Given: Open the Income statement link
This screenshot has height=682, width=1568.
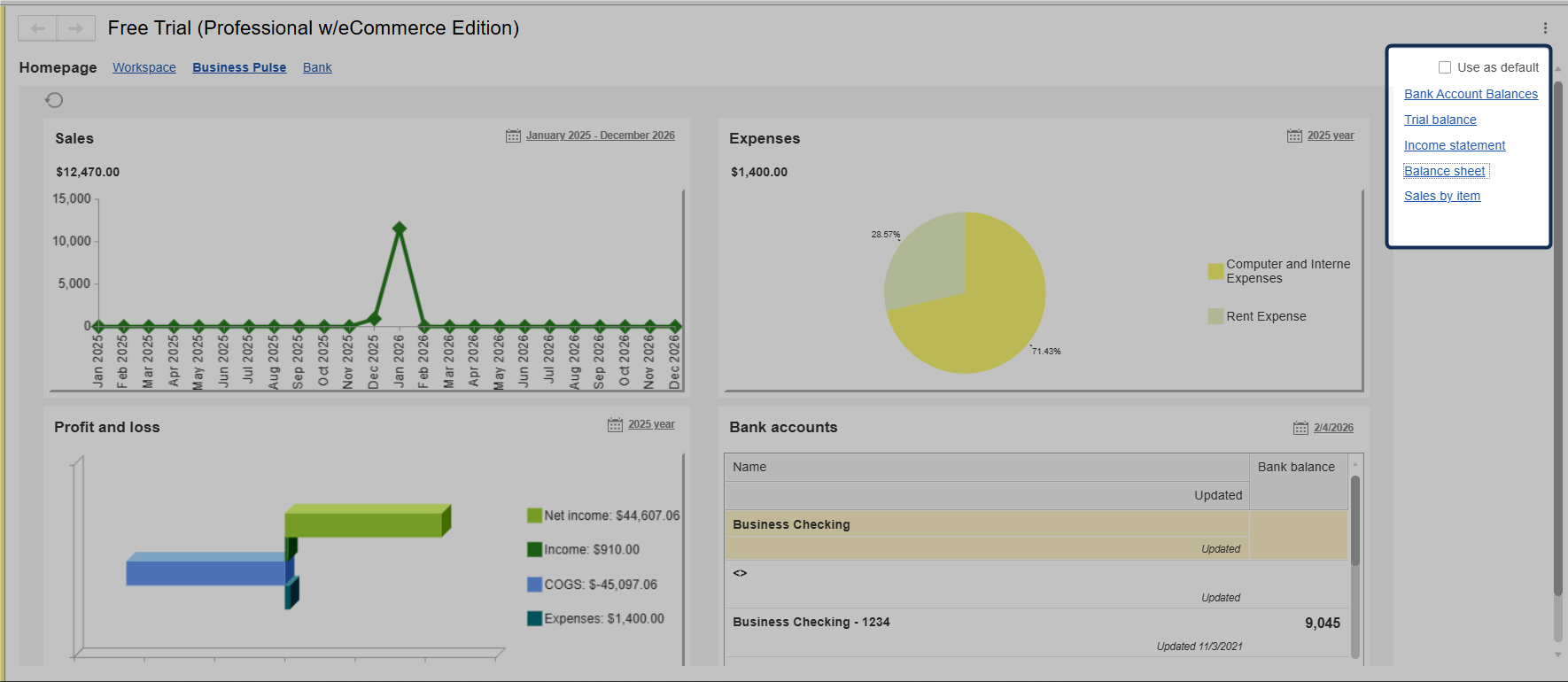Looking at the screenshot, I should 1454,145.
